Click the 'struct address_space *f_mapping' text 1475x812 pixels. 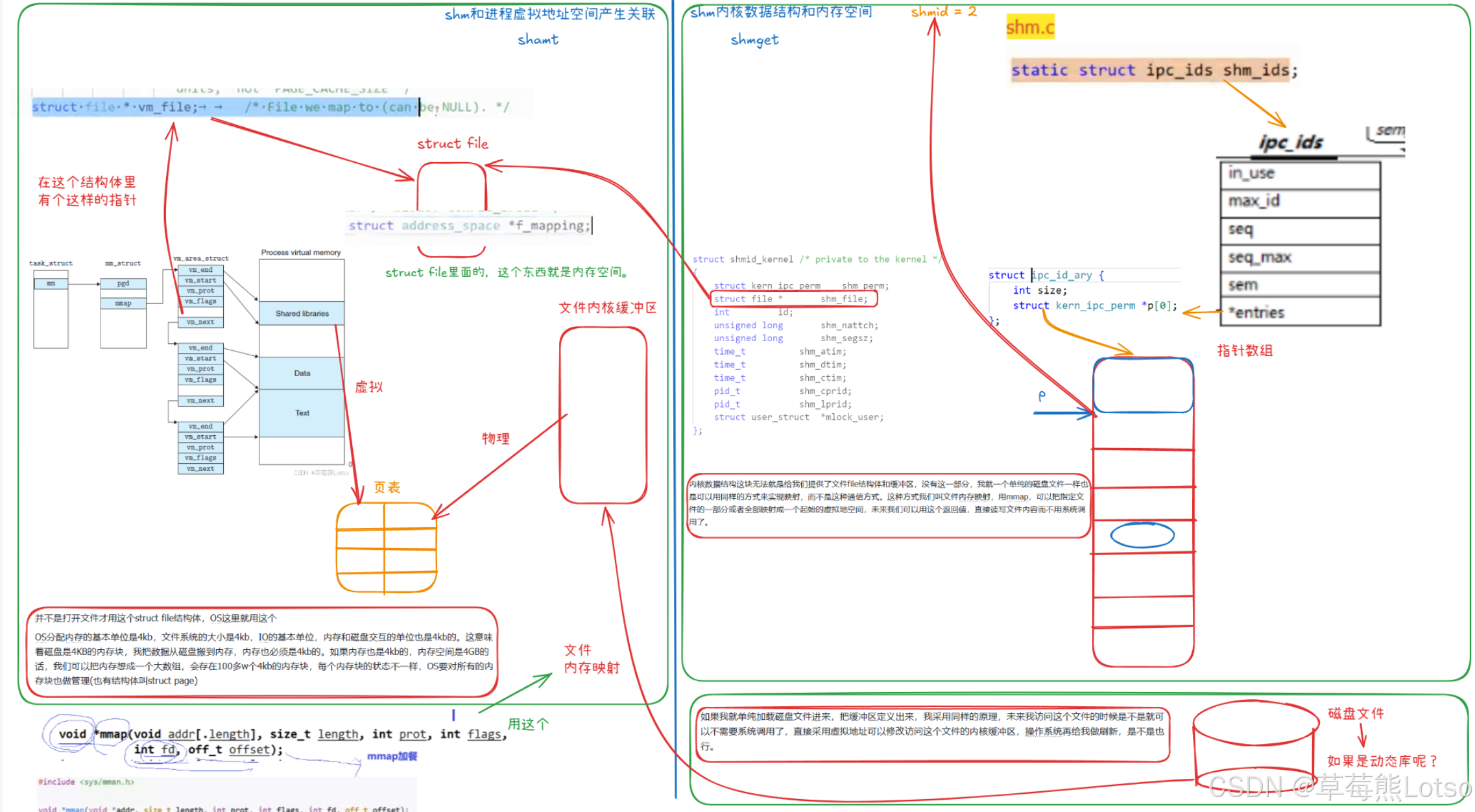click(469, 226)
